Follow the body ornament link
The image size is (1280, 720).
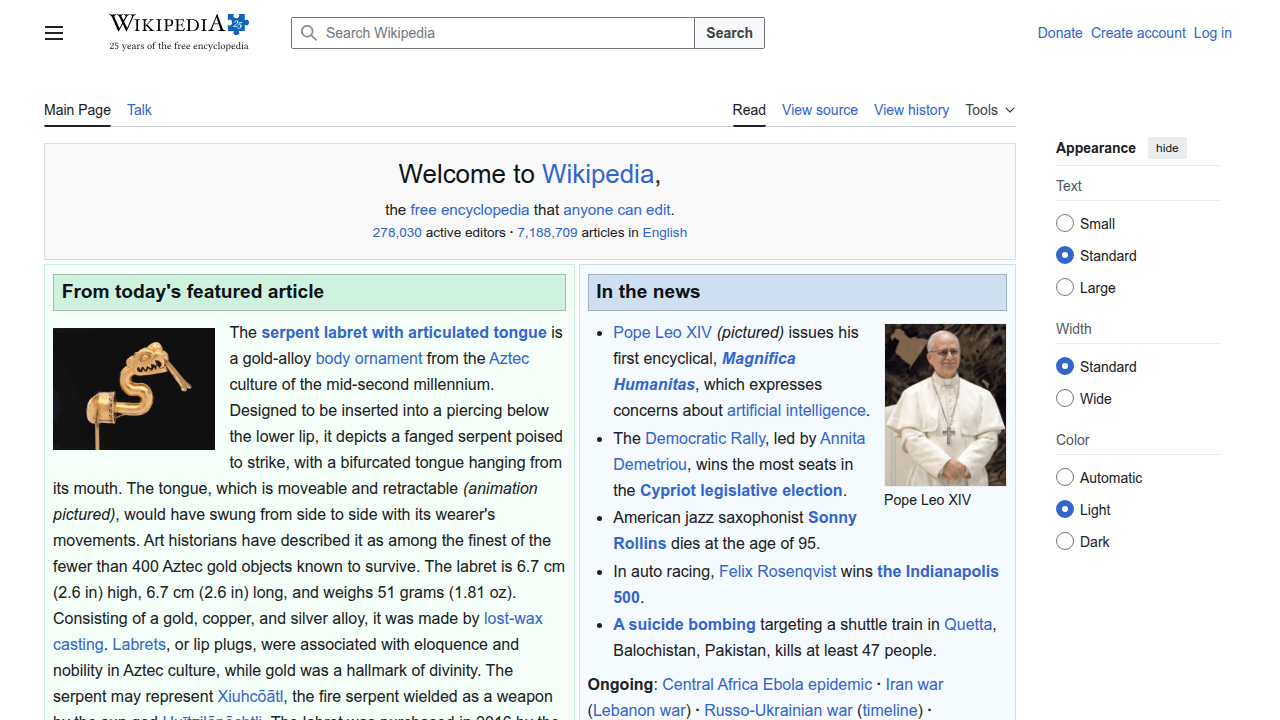(x=369, y=358)
